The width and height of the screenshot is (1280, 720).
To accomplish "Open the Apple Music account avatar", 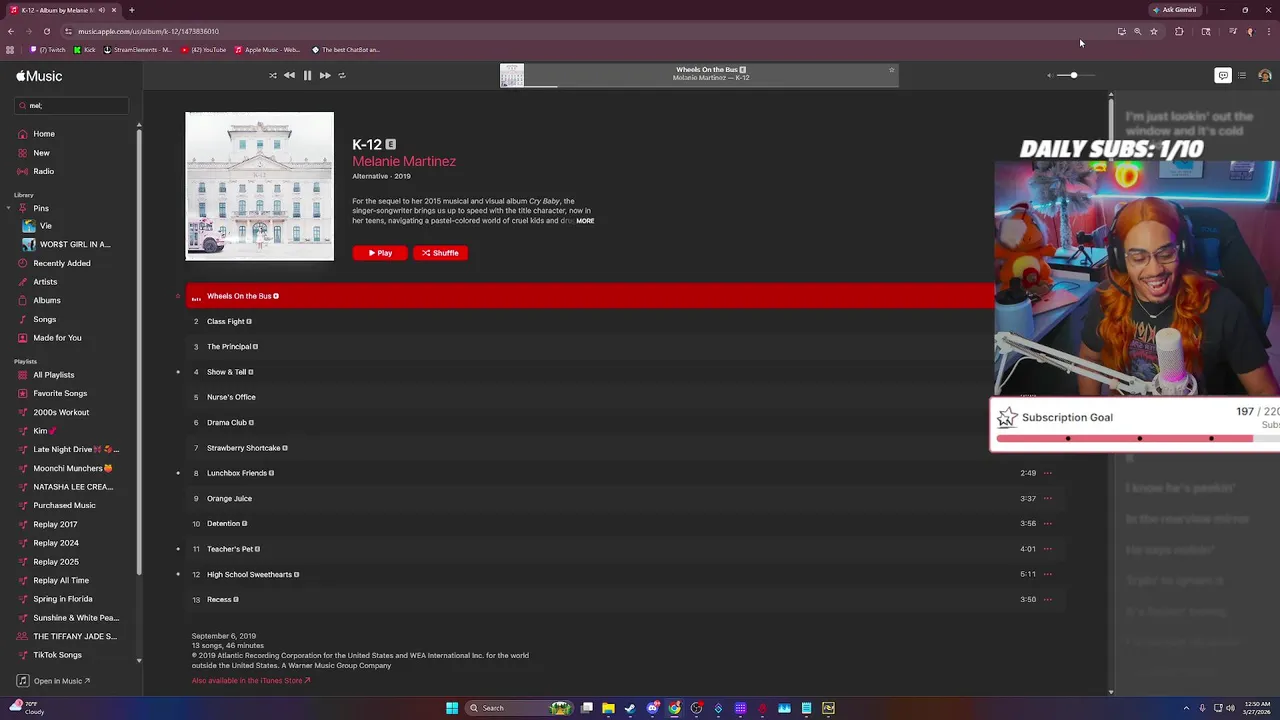I will point(1265,75).
